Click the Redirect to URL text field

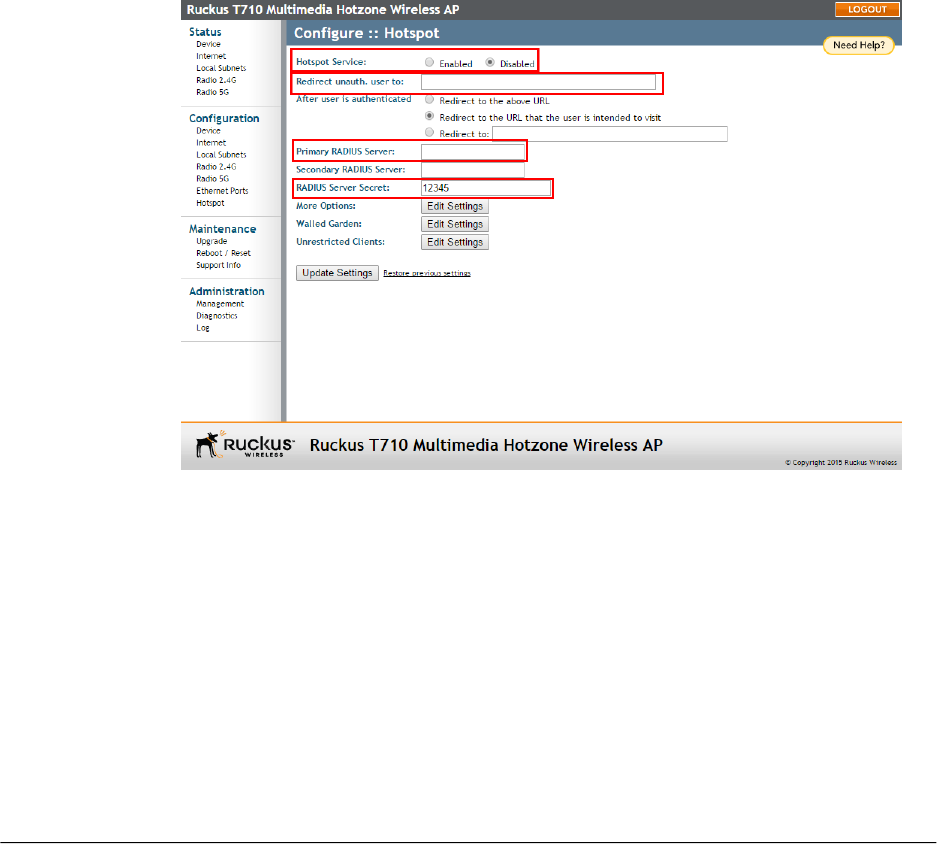610,134
